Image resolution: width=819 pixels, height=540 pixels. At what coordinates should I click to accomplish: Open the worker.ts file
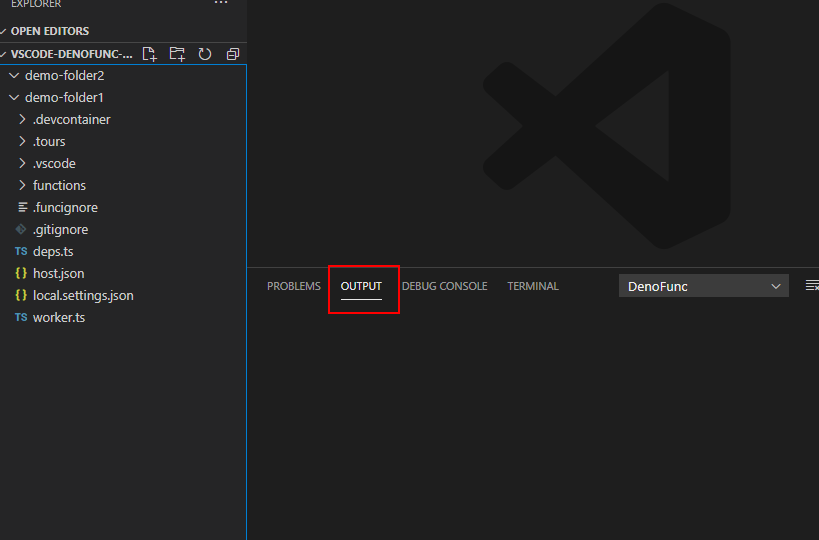[x=59, y=317]
